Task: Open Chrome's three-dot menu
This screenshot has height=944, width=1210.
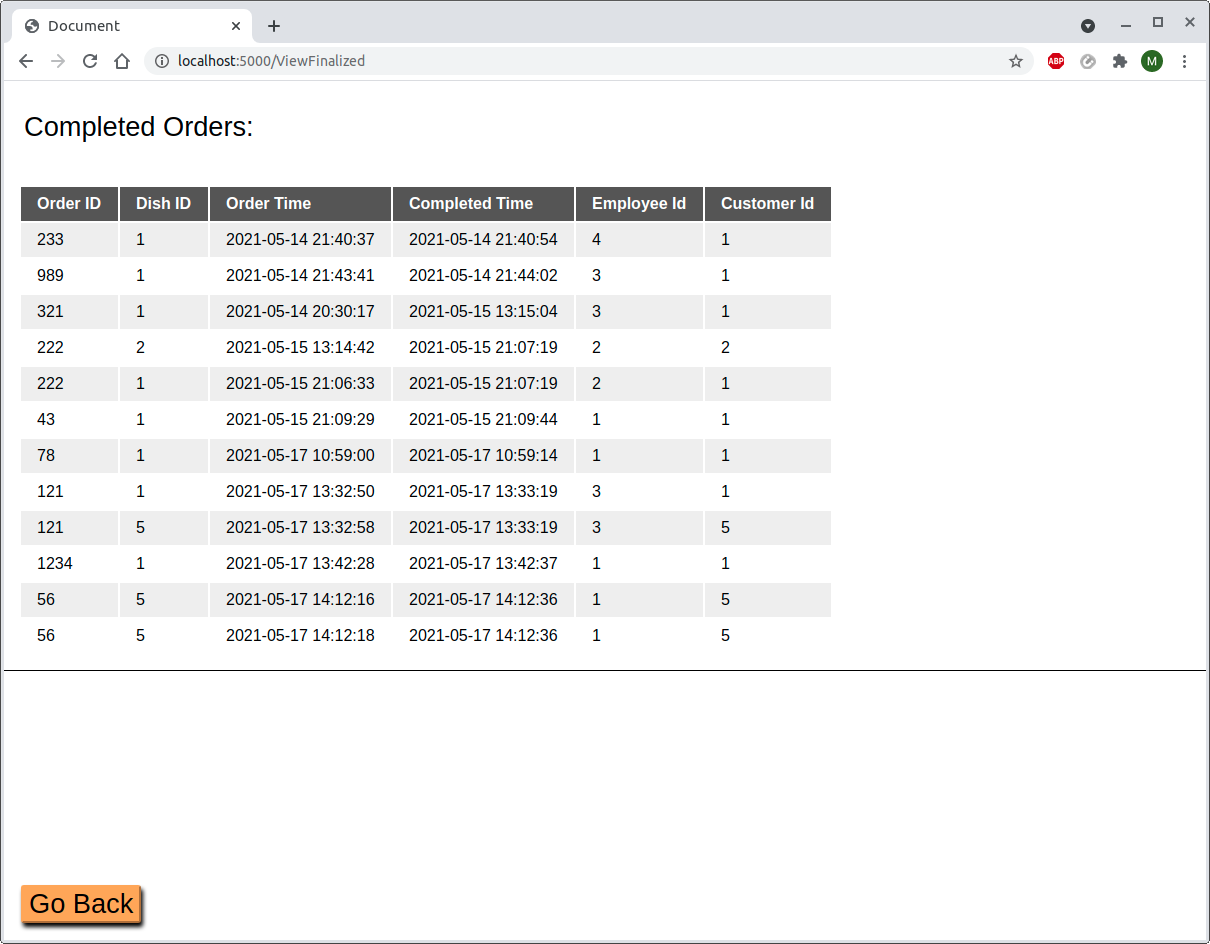Action: [x=1185, y=61]
